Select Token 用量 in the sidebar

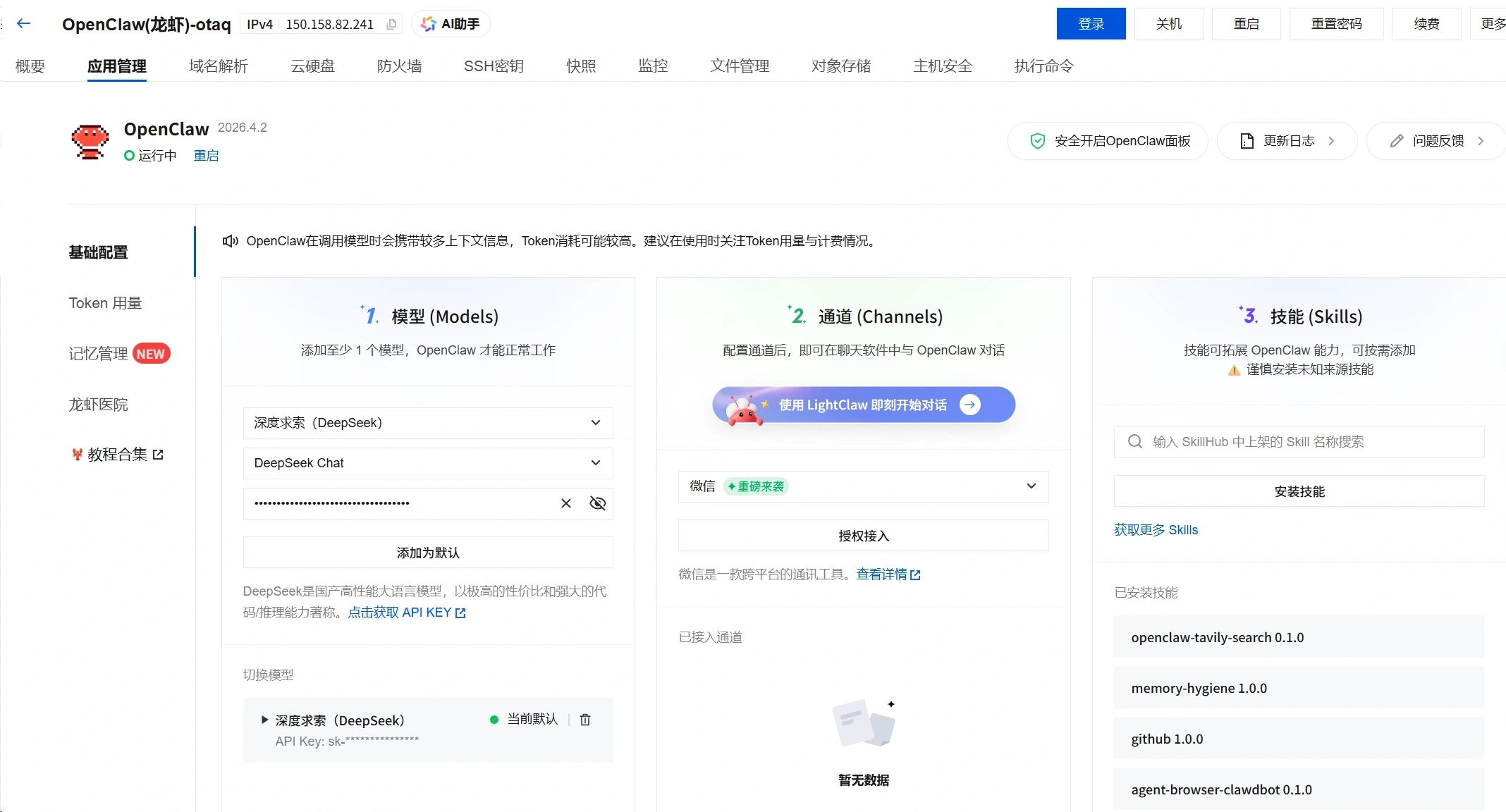(x=106, y=303)
